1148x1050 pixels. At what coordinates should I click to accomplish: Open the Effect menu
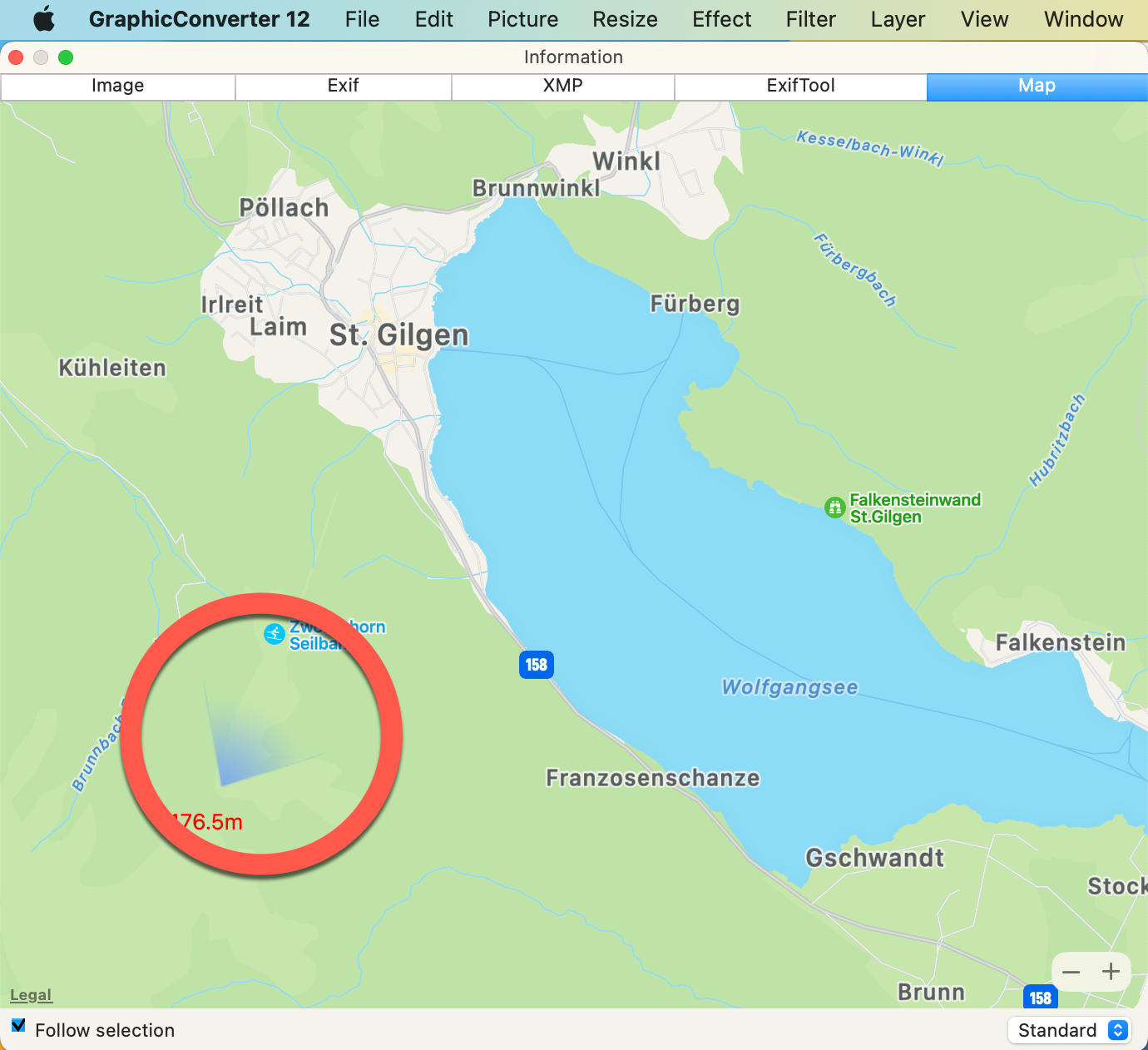[722, 19]
